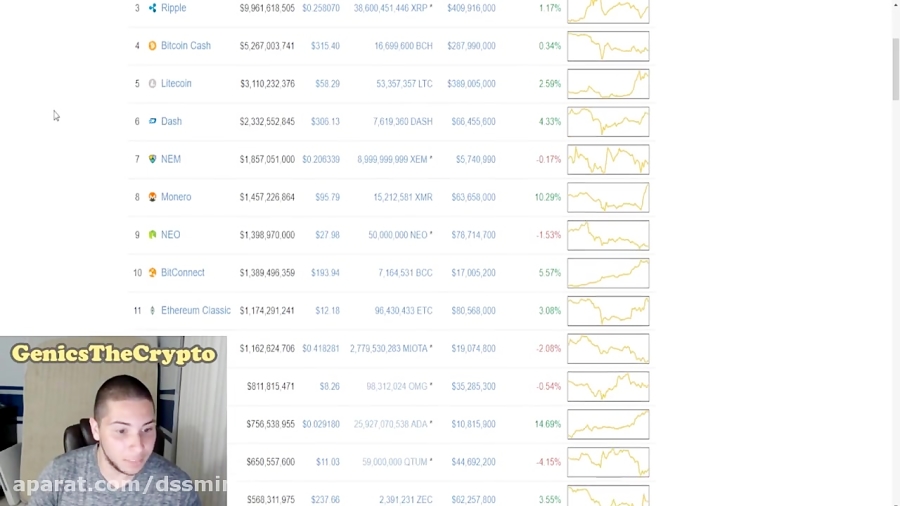Click NEM volume $5,740,990
This screenshot has width=900, height=506.
(x=475, y=160)
